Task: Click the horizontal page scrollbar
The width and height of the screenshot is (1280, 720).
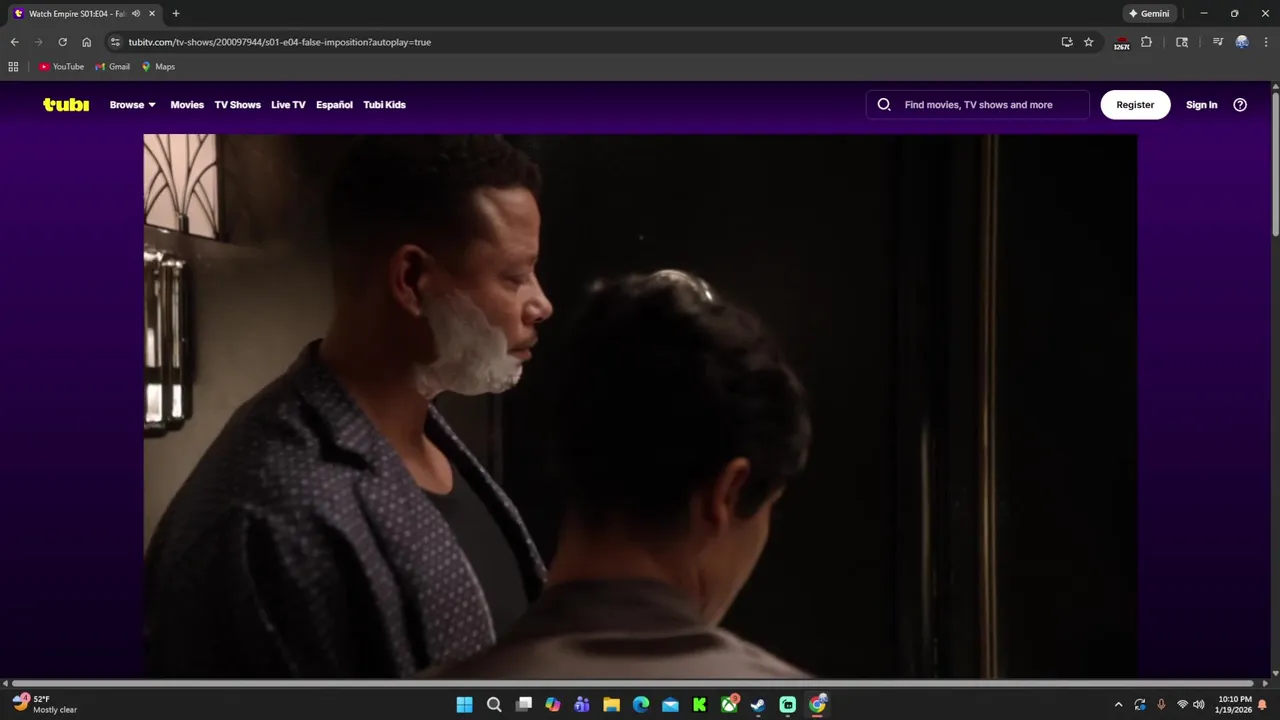Action: (634, 683)
